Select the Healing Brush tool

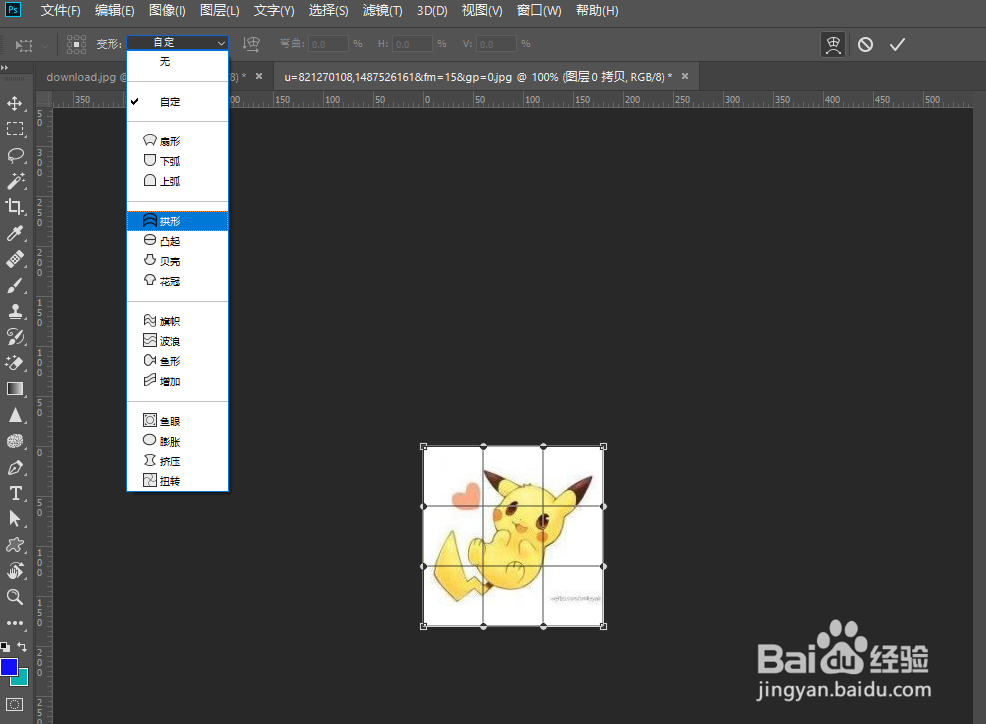click(x=15, y=259)
